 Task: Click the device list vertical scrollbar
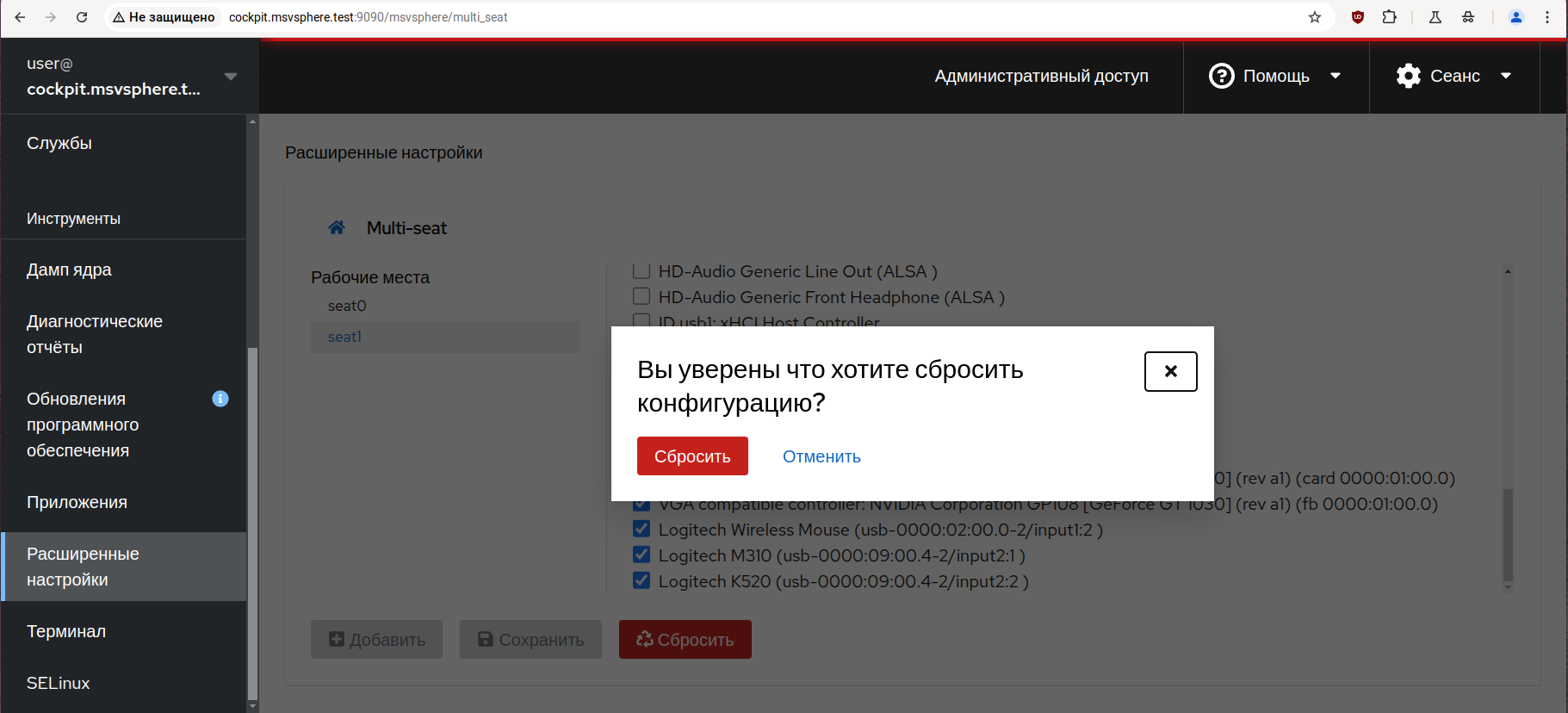[x=1508, y=534]
